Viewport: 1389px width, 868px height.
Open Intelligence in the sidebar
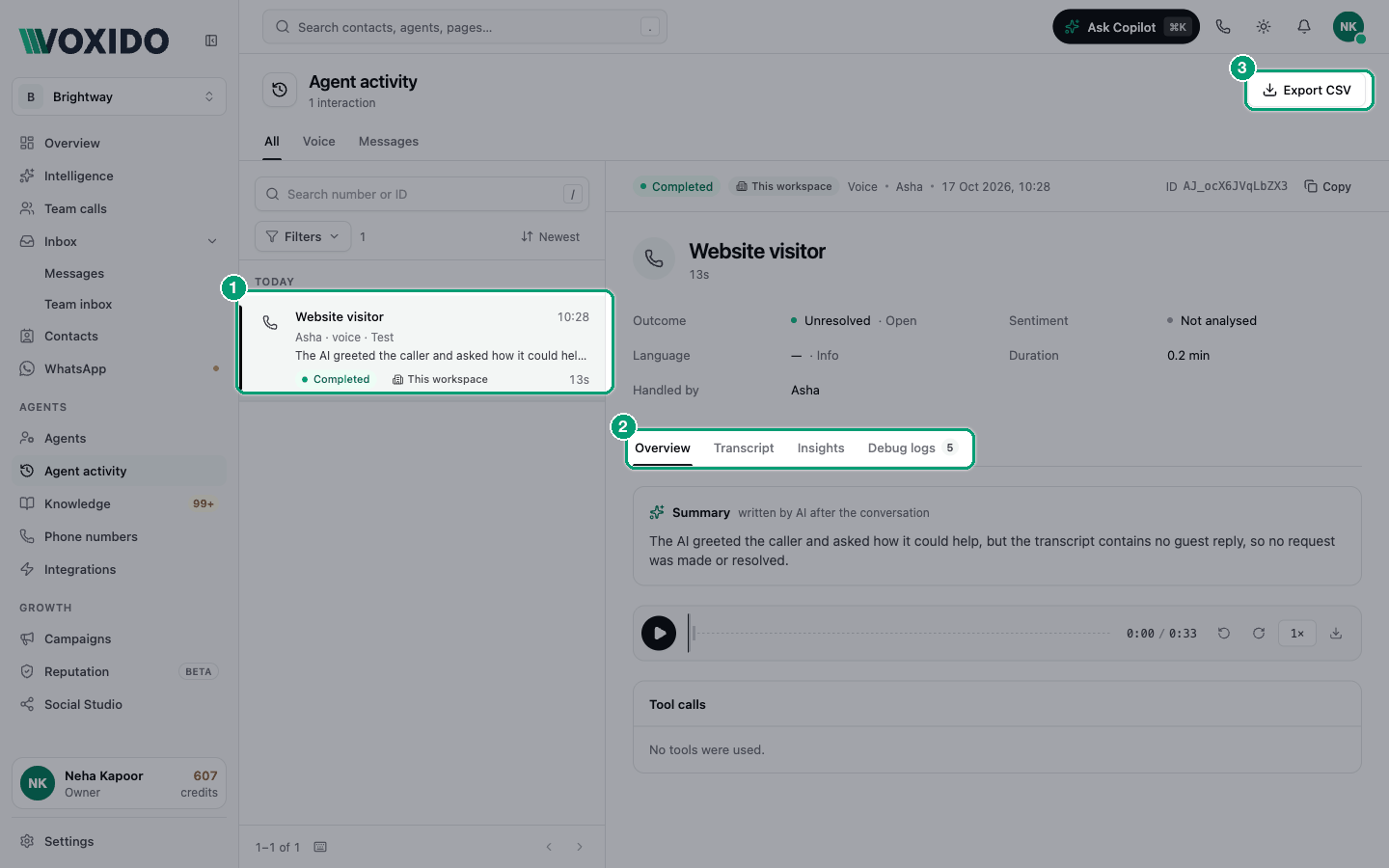point(120,176)
